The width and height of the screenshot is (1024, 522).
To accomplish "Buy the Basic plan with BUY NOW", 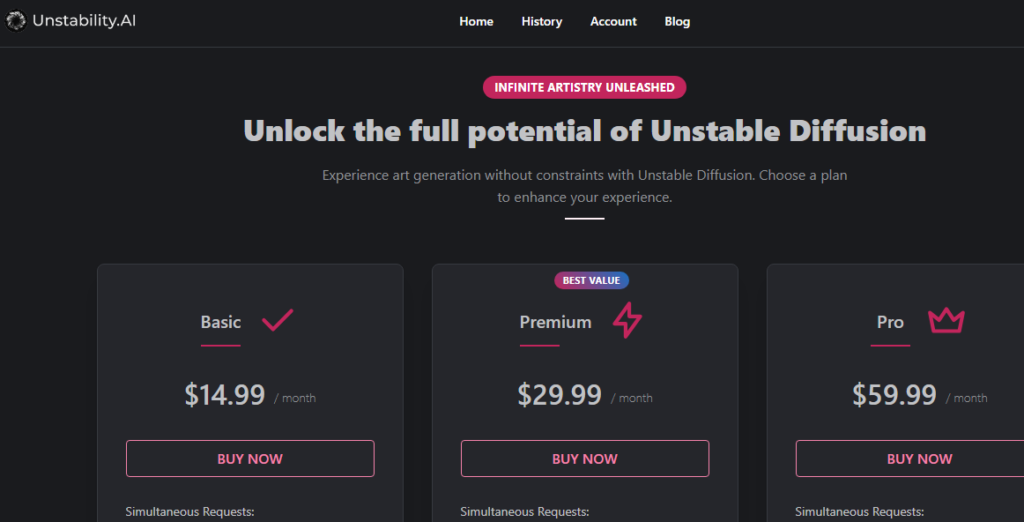I will (x=250, y=459).
